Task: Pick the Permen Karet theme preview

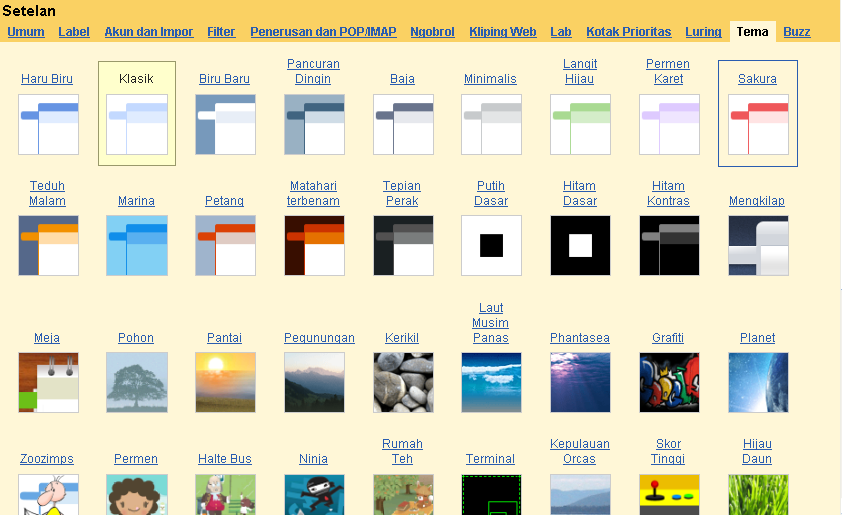Action: click(670, 125)
